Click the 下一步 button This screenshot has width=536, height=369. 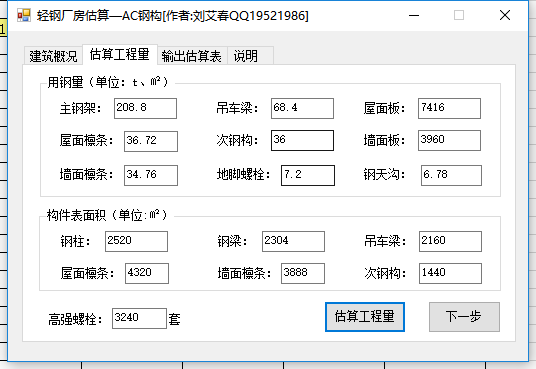point(464,317)
